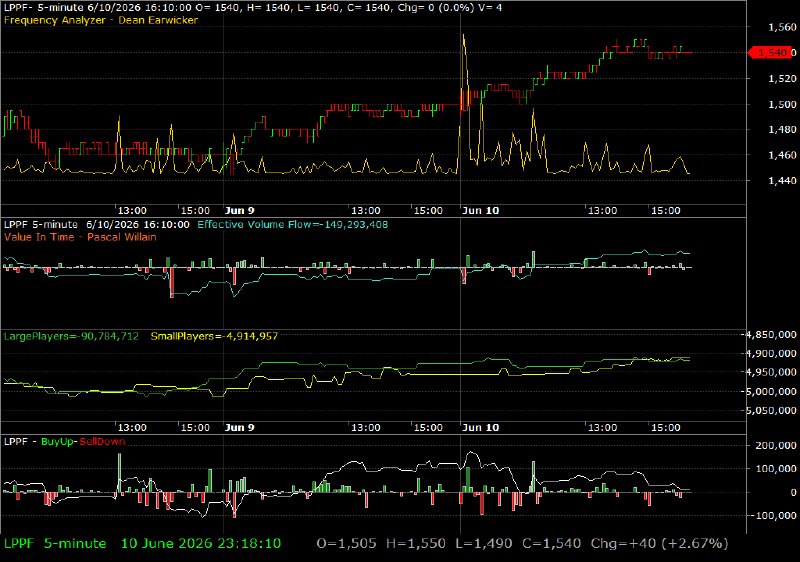
Task: Click the 200,000 axis label
Action: (776, 446)
